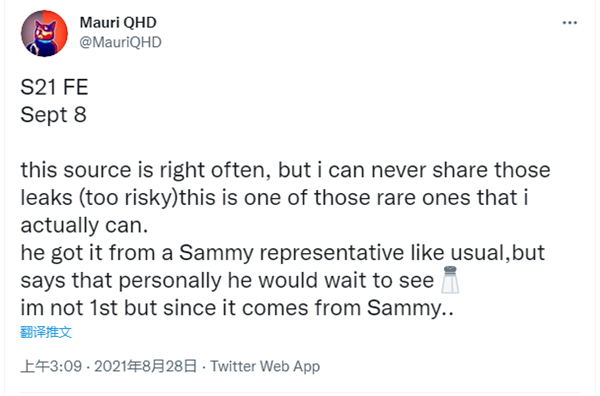Click the salt shaker emoji

point(450,280)
